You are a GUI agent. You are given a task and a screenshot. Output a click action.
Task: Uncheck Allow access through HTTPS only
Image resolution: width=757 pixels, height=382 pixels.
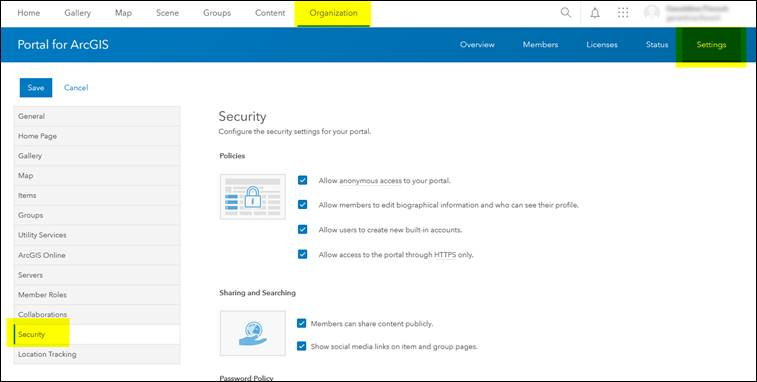pyautogui.click(x=303, y=254)
